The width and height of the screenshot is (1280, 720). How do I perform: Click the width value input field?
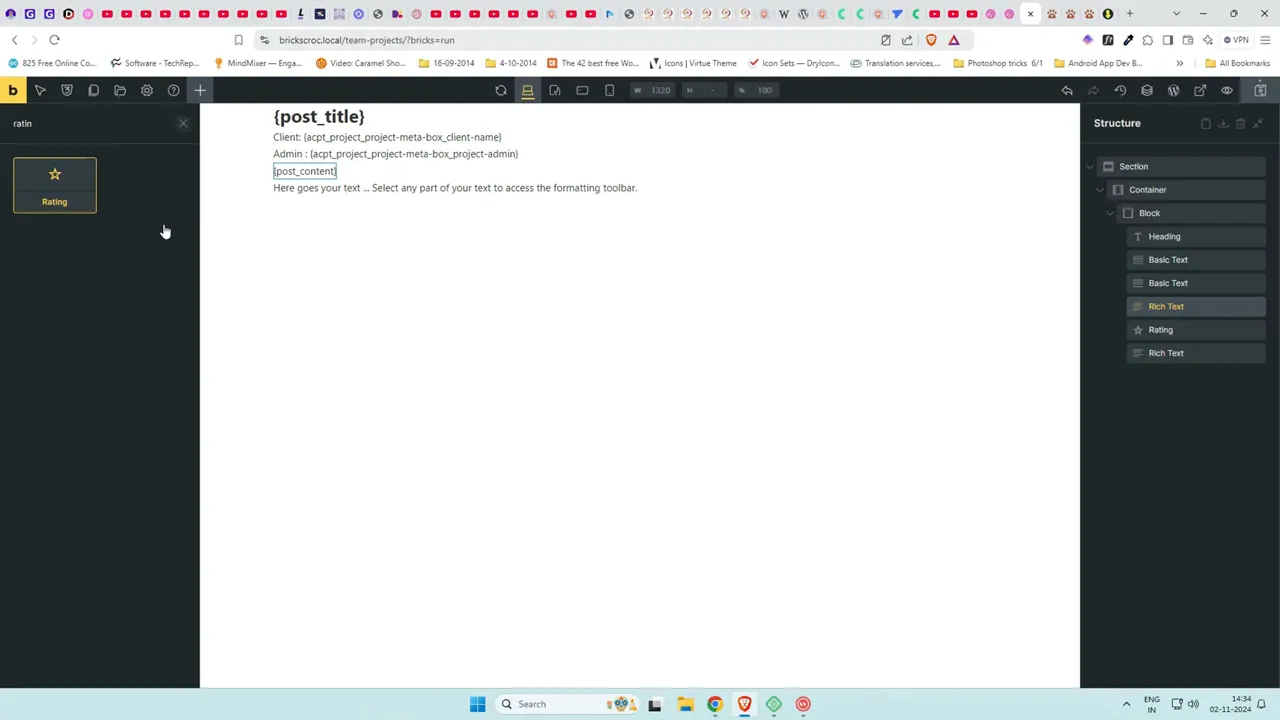[660, 91]
